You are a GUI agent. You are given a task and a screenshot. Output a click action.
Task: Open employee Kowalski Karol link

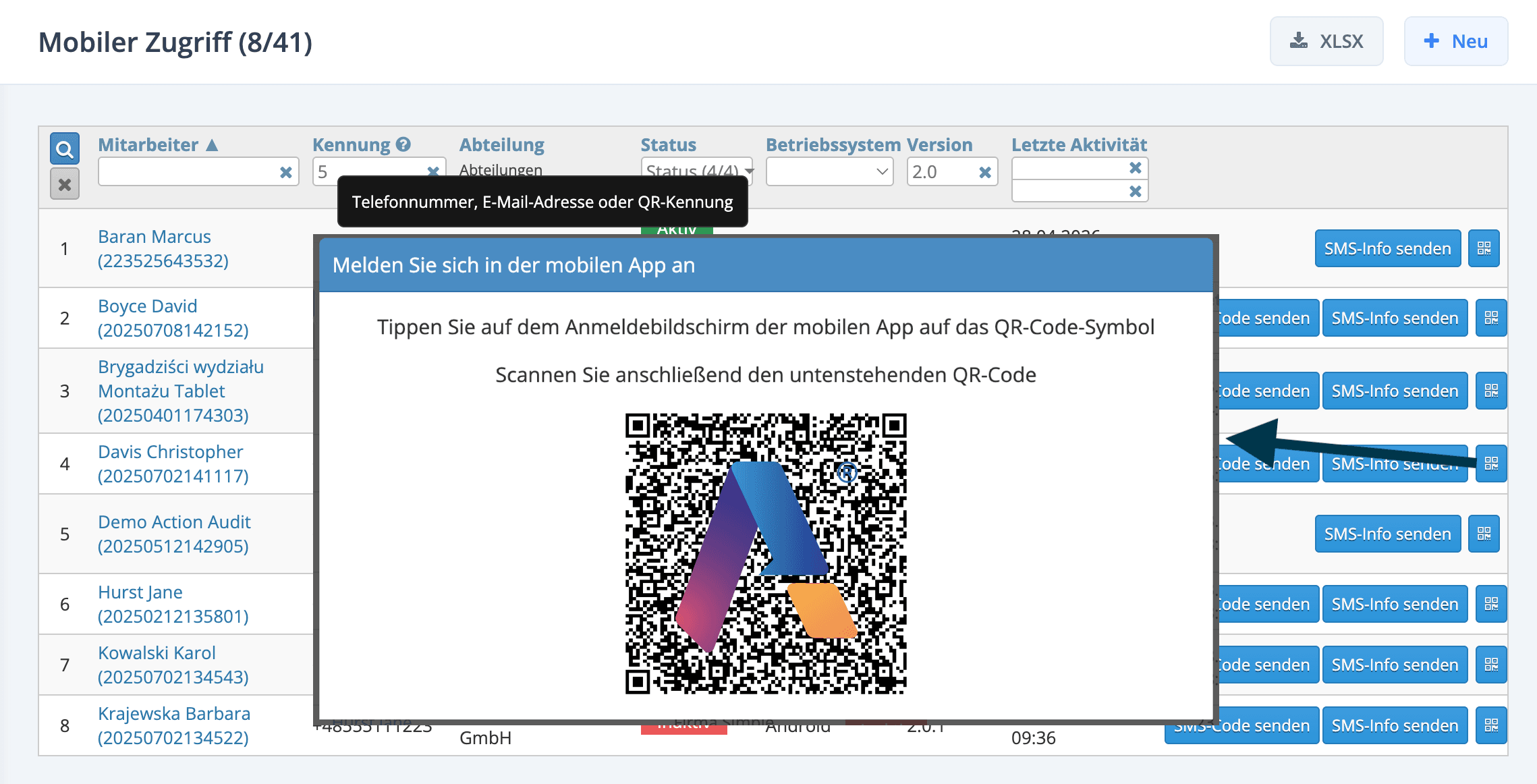click(173, 665)
